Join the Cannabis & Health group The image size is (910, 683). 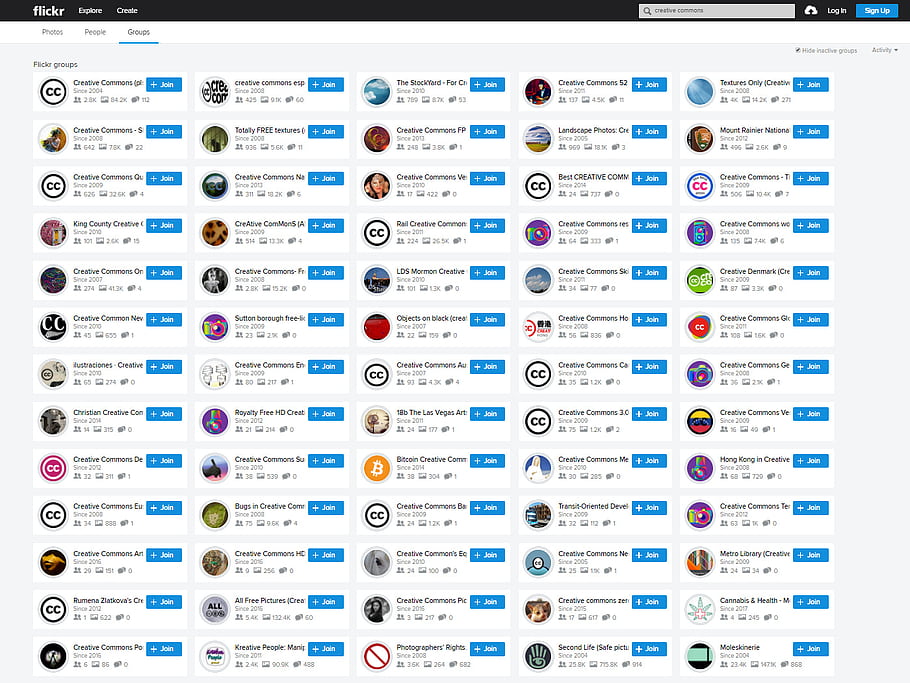tap(811, 602)
